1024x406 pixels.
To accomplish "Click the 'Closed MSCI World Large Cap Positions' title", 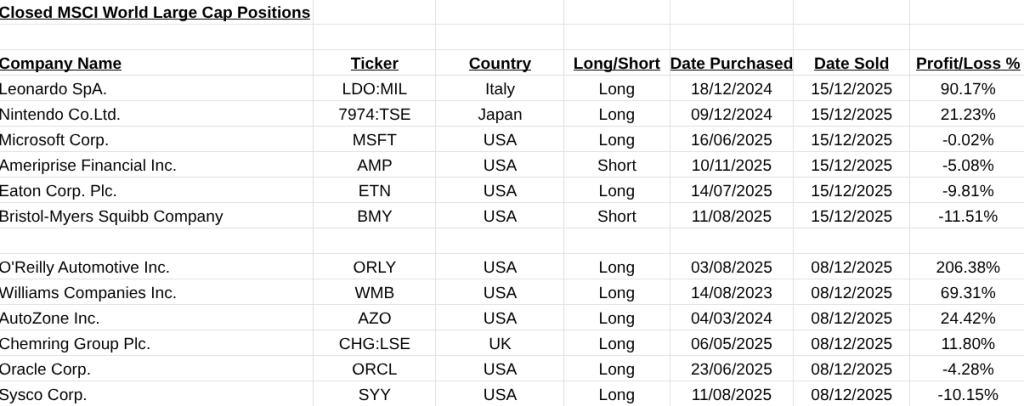I will pos(155,13).
